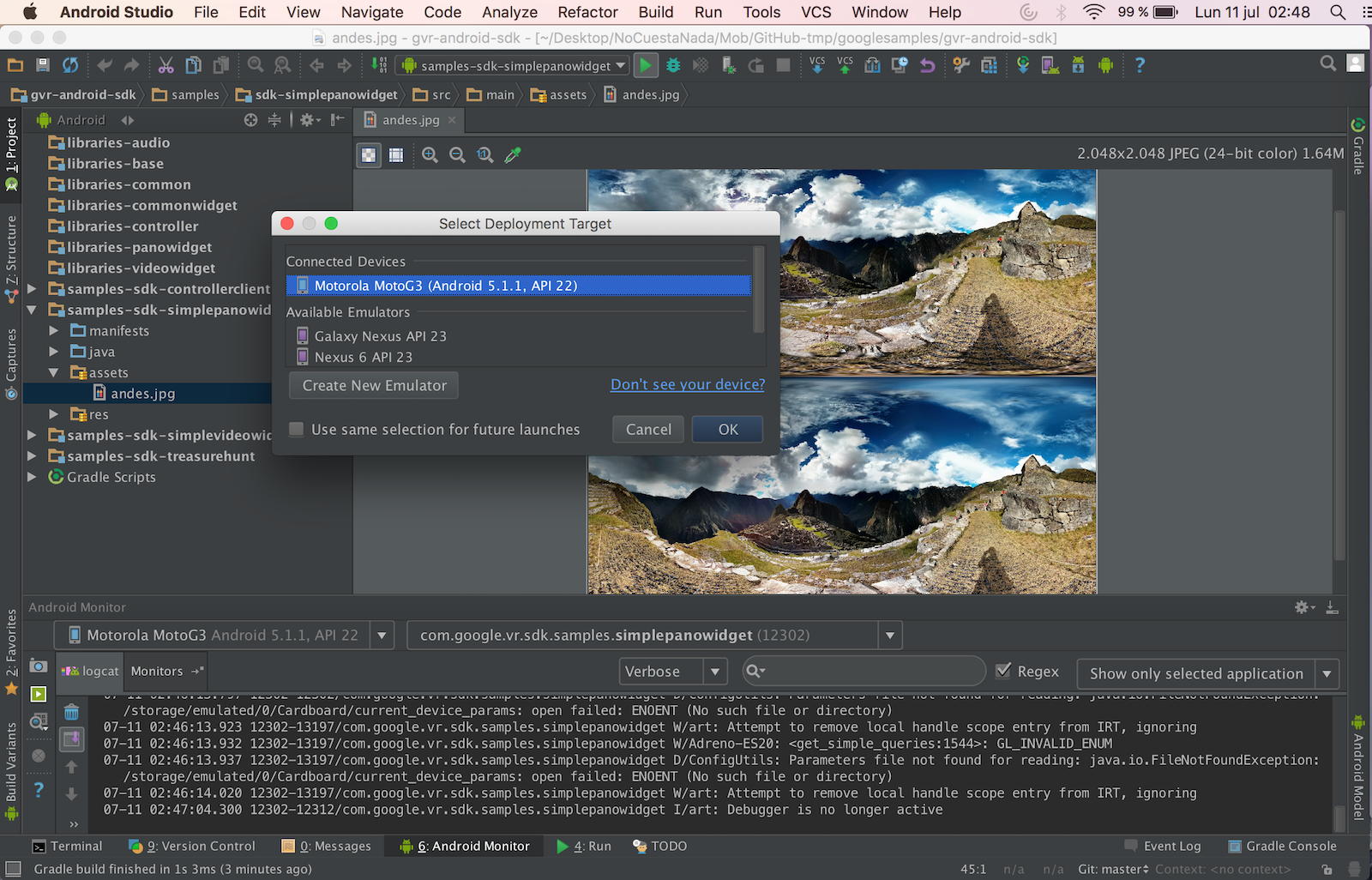The image size is (1372, 880).
Task: Click the zoom out icon in image editor
Action: coord(458,155)
